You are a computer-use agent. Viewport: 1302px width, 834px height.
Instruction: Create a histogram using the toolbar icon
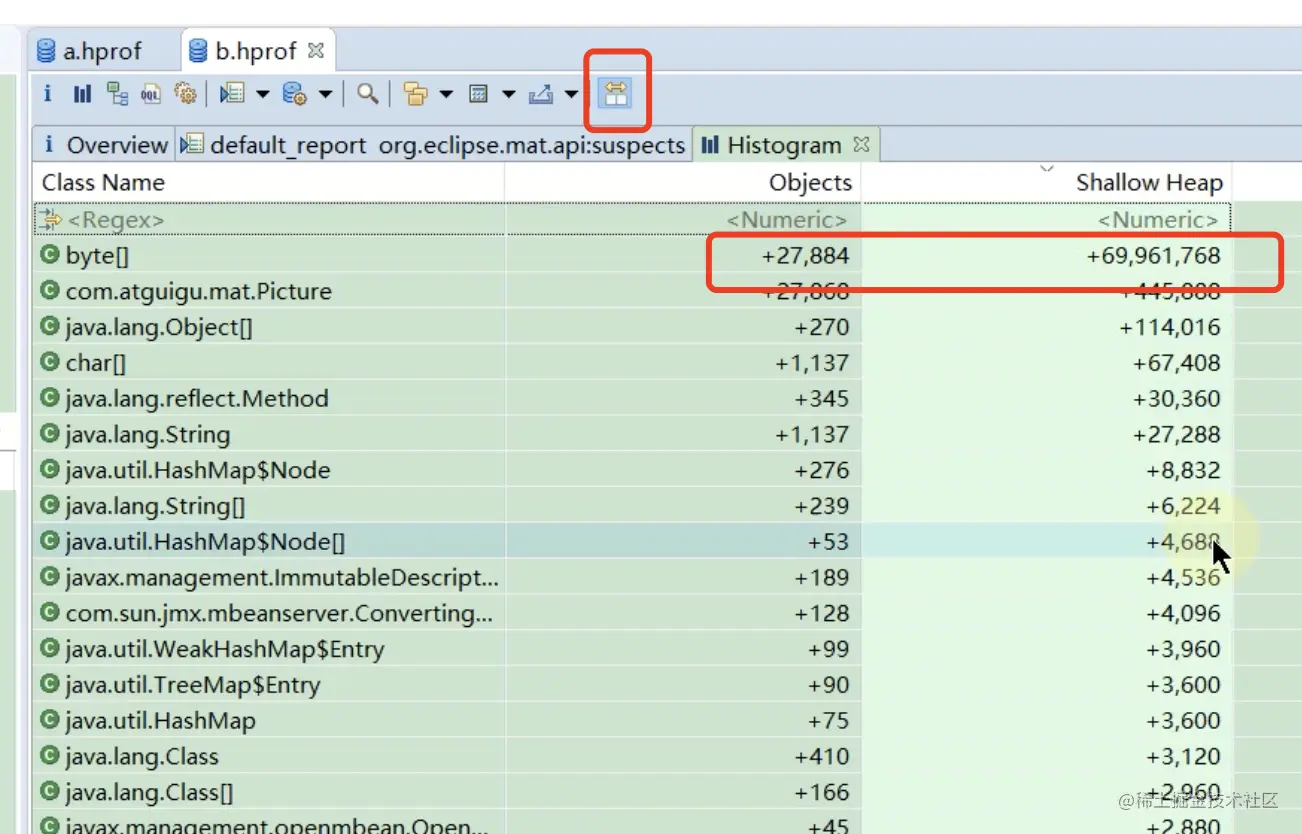click(82, 94)
